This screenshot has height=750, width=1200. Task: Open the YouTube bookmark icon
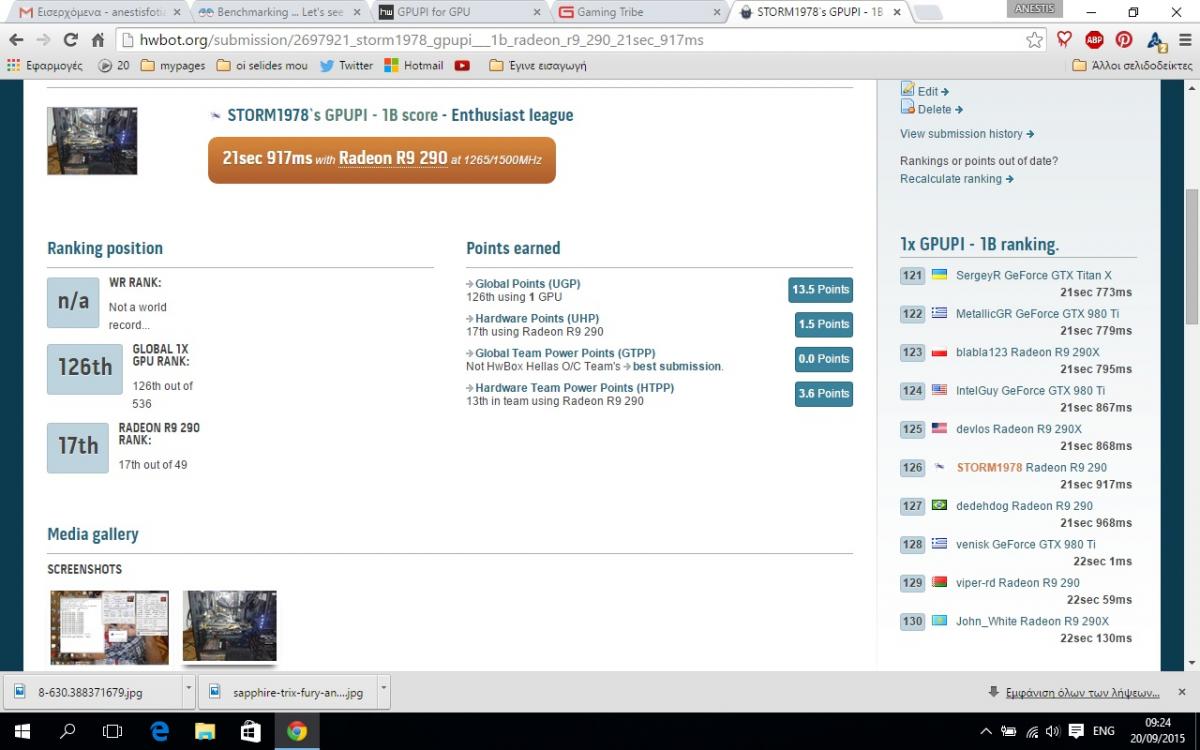(x=462, y=65)
